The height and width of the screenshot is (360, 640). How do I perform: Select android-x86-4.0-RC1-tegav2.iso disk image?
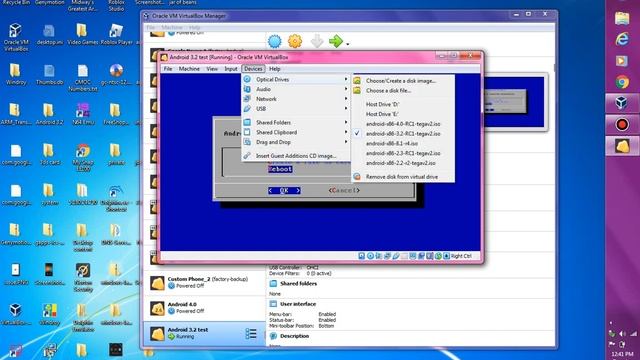pos(403,124)
